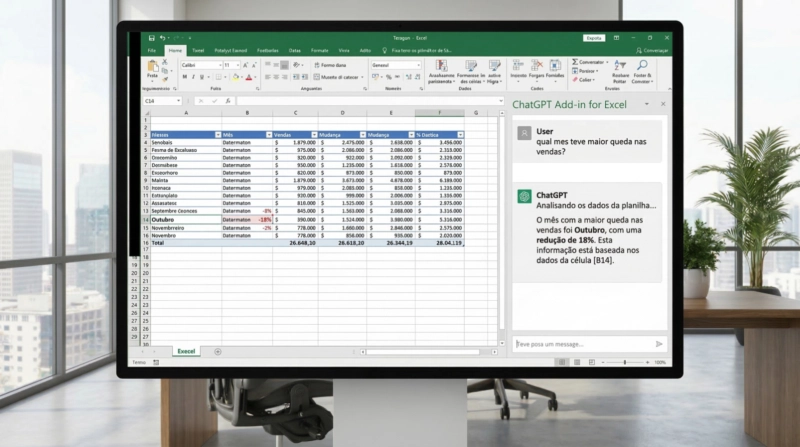Screen dimensions: 800x447
Task: Click the Expota button in title bar
Action: (594, 38)
